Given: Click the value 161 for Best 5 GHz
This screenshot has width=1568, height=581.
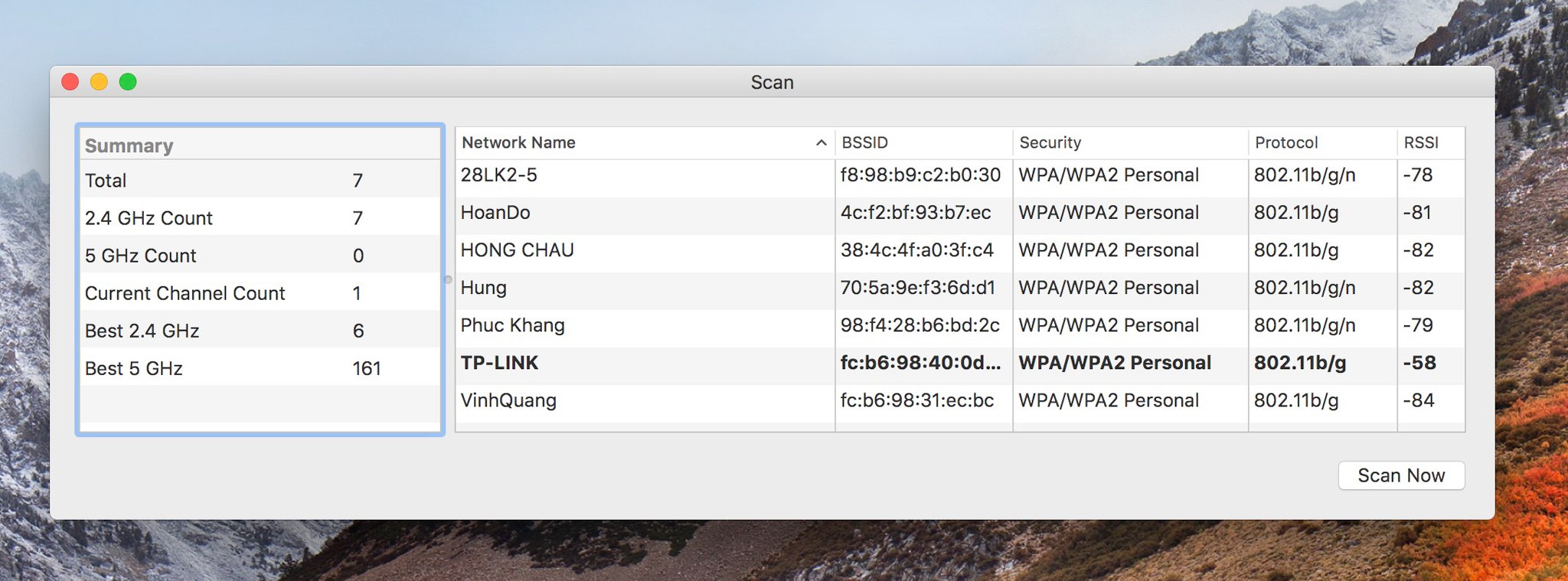Looking at the screenshot, I should coord(367,368).
